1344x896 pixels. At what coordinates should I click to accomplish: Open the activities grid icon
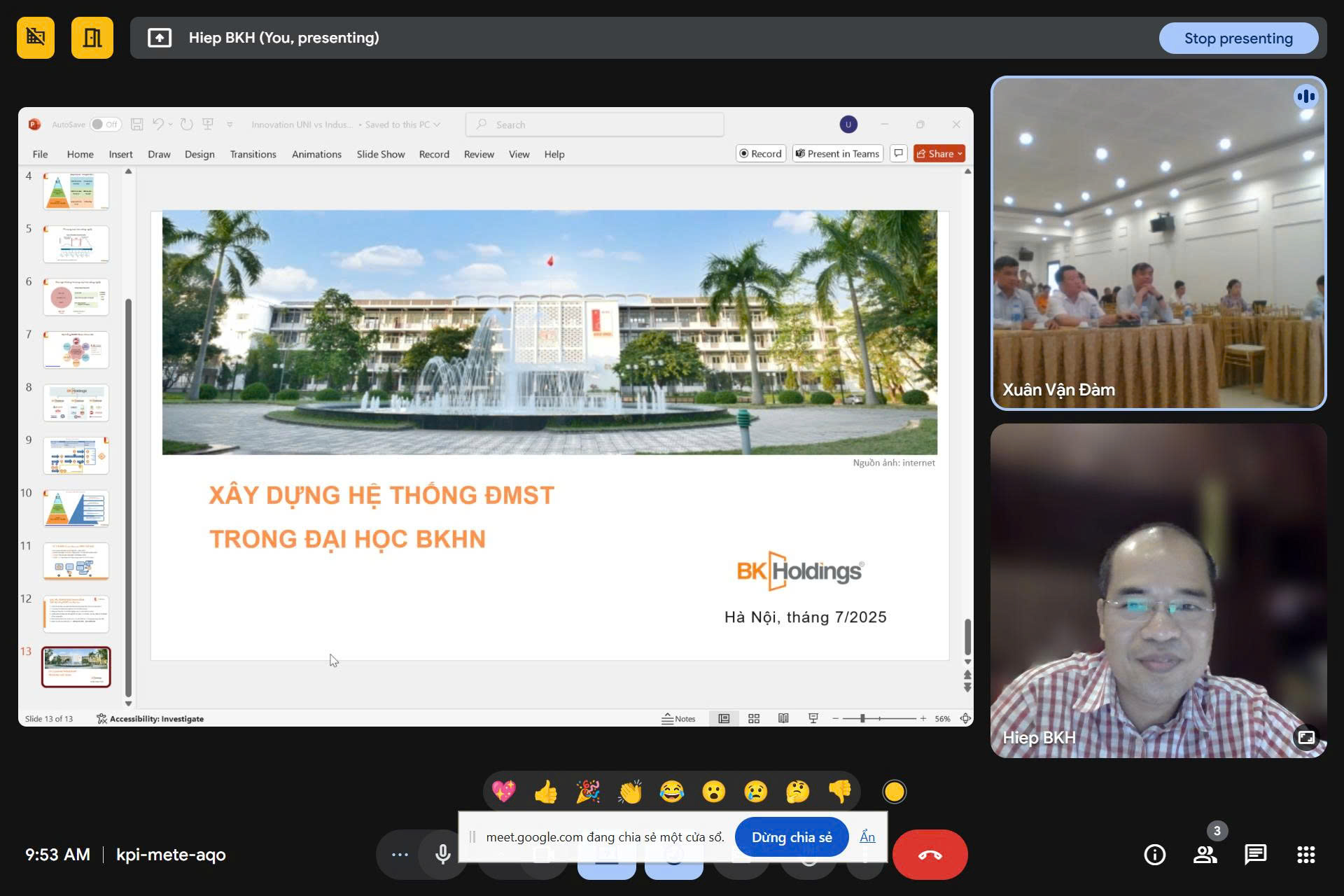pyautogui.click(x=1305, y=855)
